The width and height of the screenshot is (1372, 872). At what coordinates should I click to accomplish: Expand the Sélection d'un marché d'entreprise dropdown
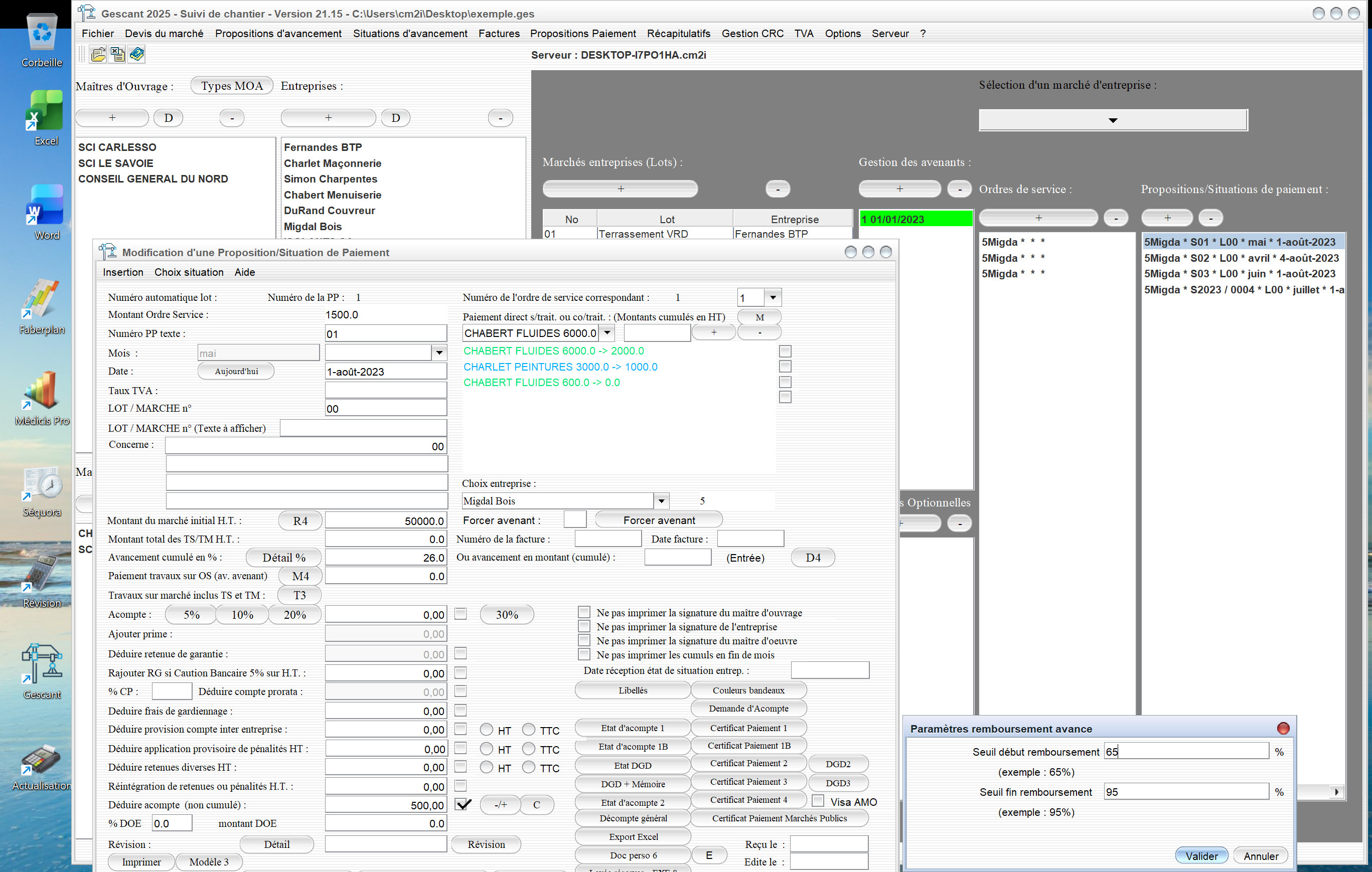[x=1112, y=120]
